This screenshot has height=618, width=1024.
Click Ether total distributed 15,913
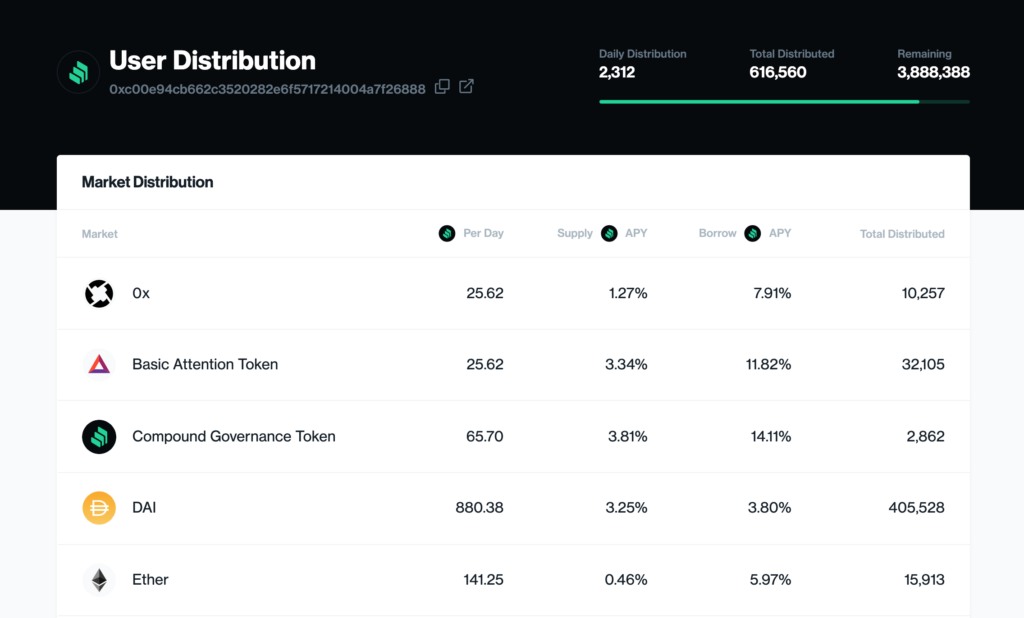click(x=924, y=579)
